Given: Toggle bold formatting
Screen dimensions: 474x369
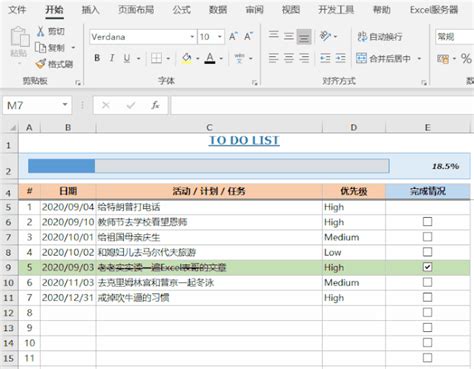Looking at the screenshot, I should [97, 58].
